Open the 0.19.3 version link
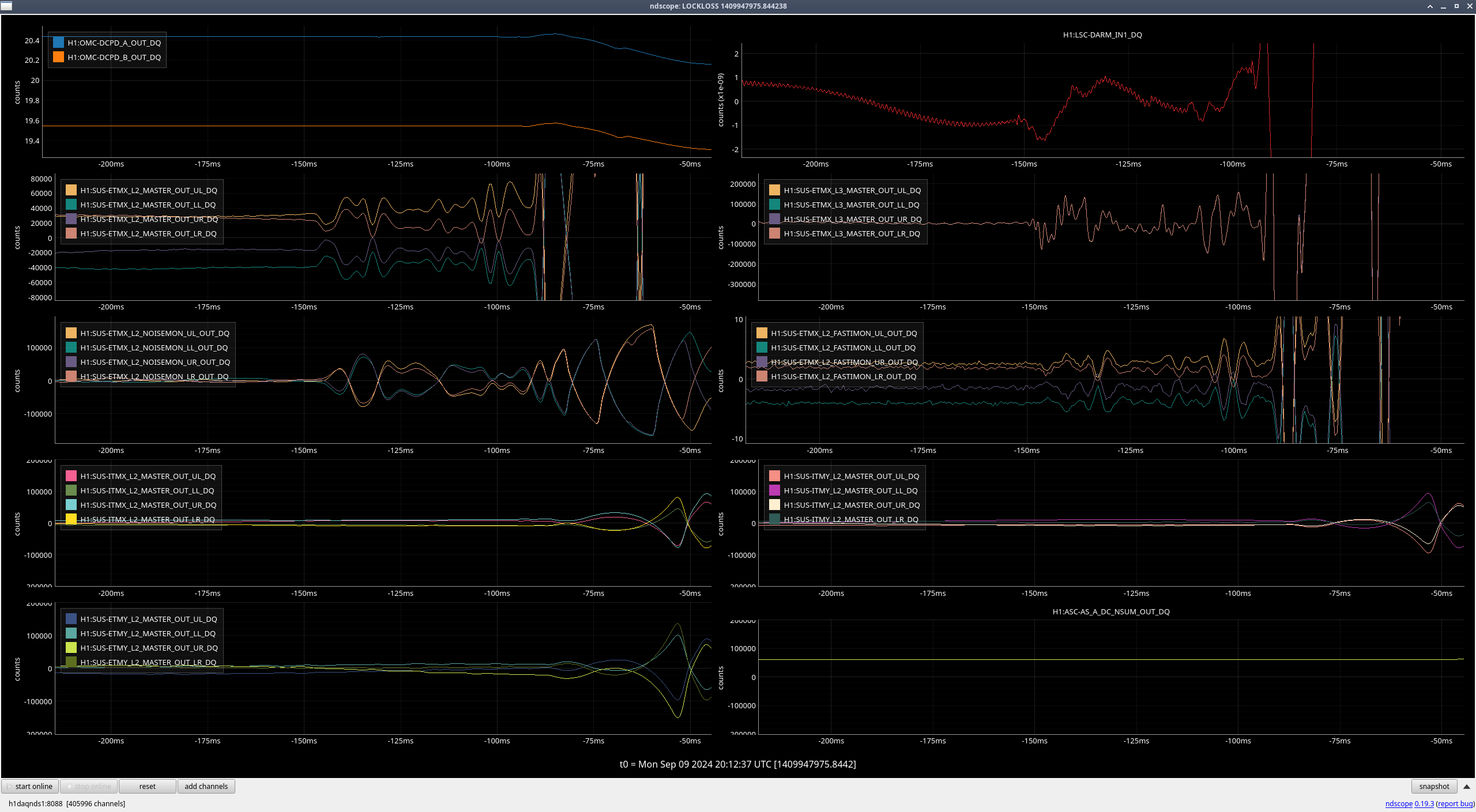Image resolution: width=1476 pixels, height=812 pixels. [1424, 803]
